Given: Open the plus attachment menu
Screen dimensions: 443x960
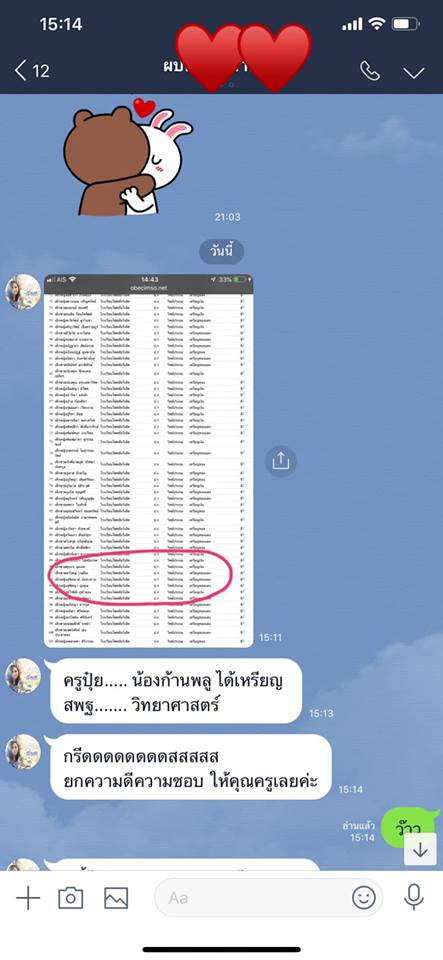Looking at the screenshot, I should (28, 898).
